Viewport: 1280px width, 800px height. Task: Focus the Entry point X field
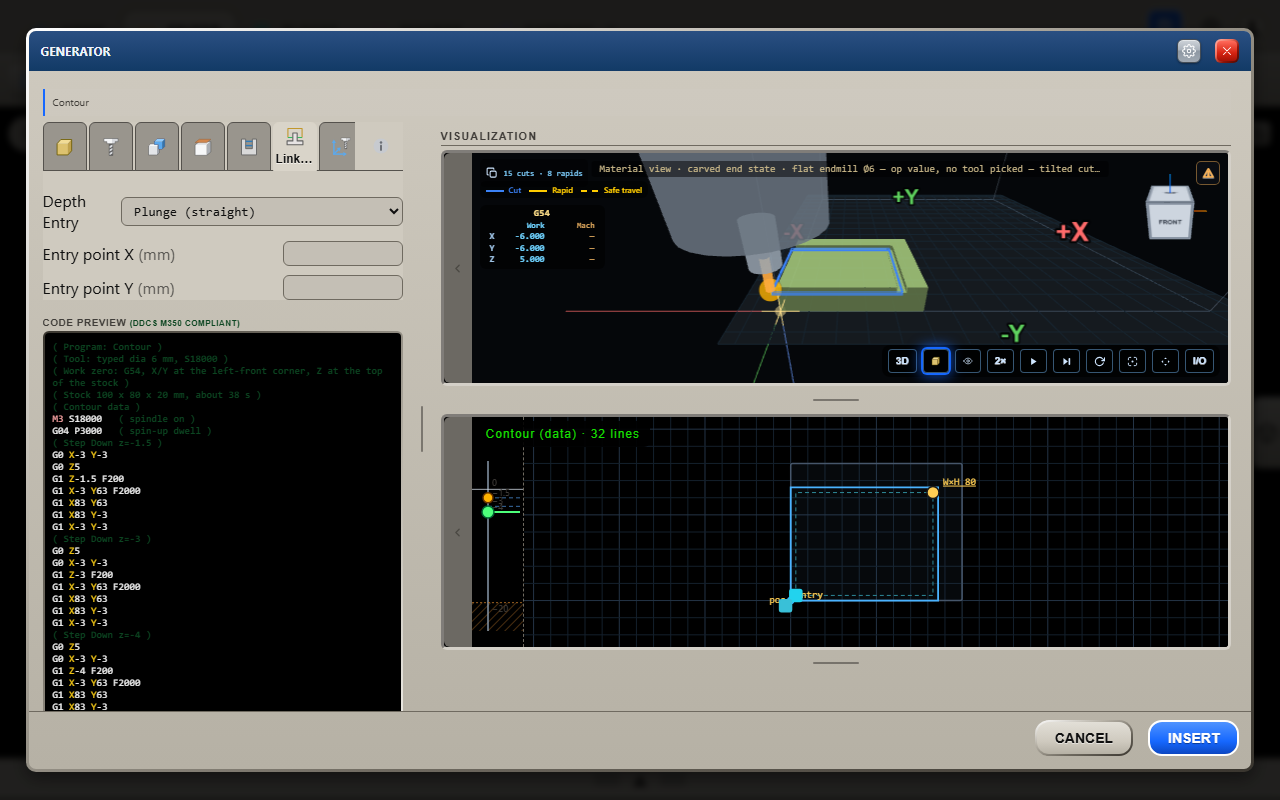[x=343, y=254]
